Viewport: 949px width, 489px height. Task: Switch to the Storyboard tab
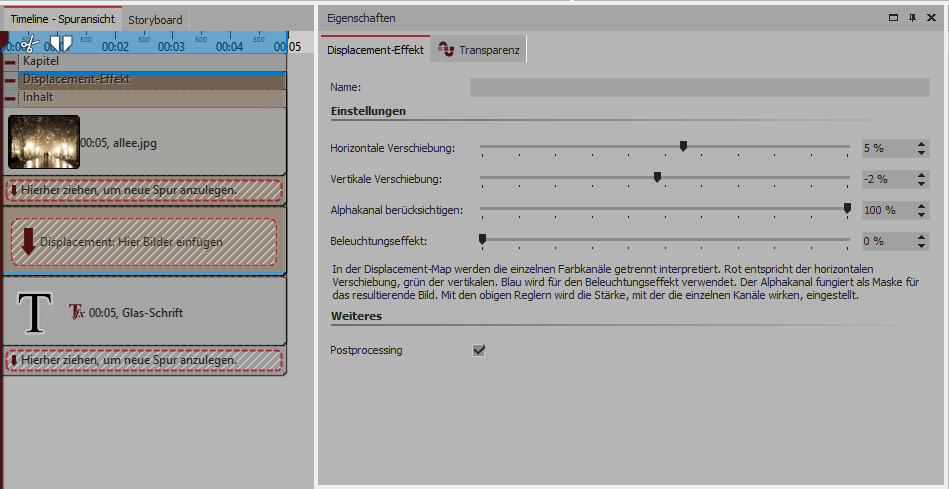click(155, 19)
